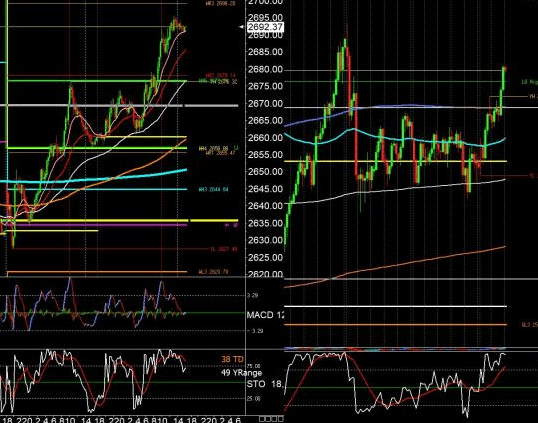This screenshot has height=423, width=538.
Task: Click the 2670.00 price axis label
Action: (265, 103)
